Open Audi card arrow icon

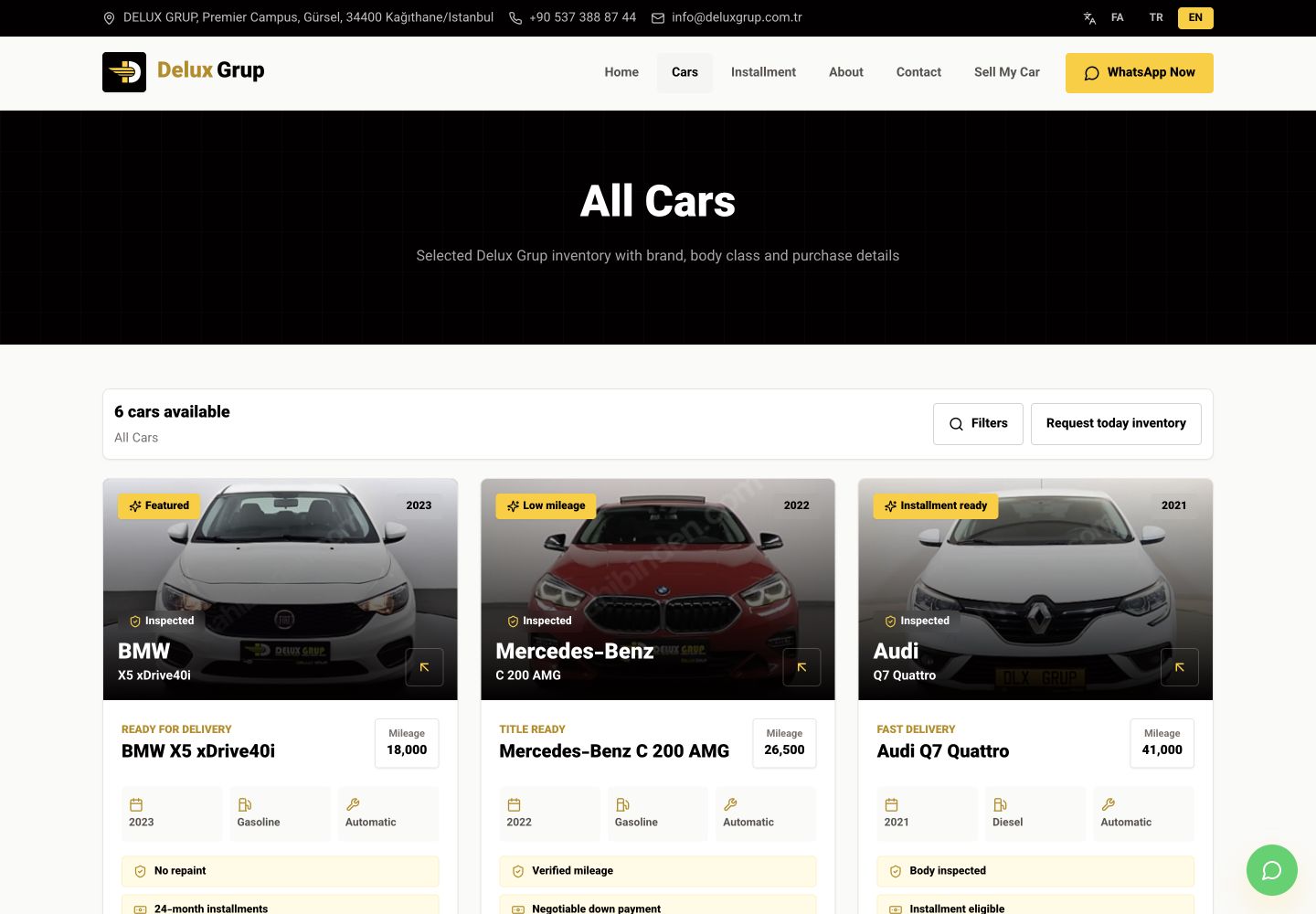click(1180, 667)
